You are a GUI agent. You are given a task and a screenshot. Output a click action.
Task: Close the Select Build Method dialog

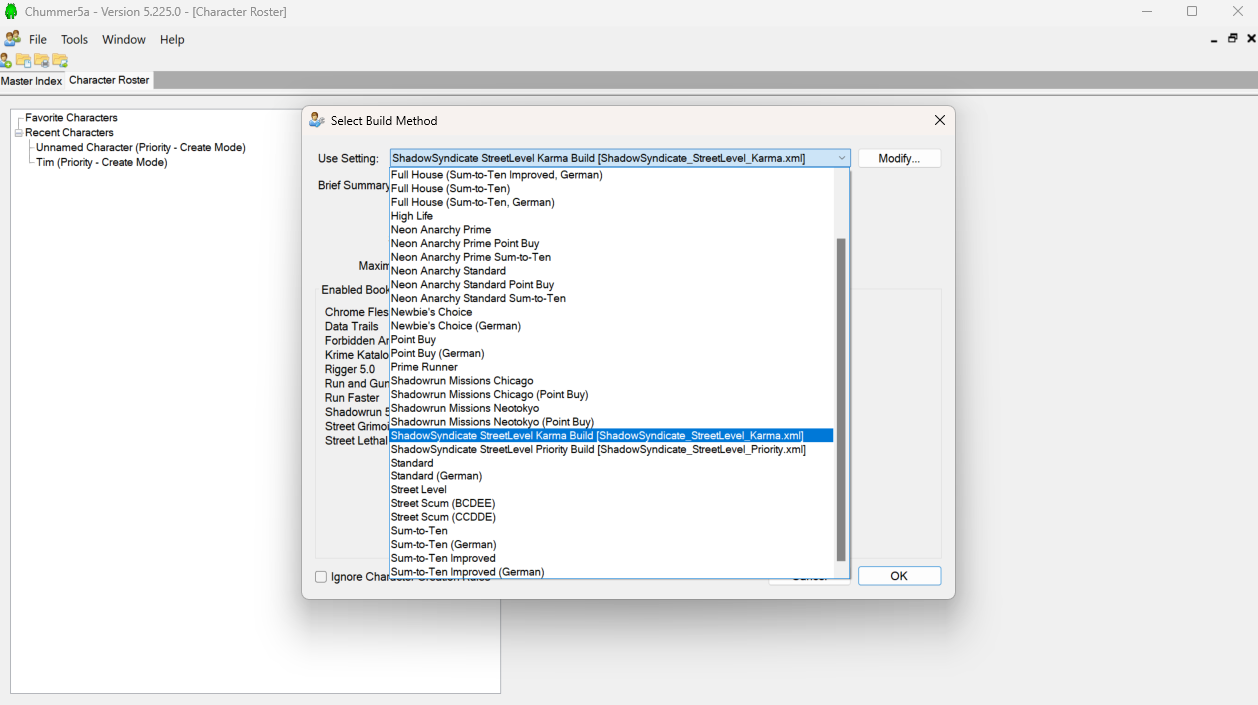pyautogui.click(x=939, y=120)
